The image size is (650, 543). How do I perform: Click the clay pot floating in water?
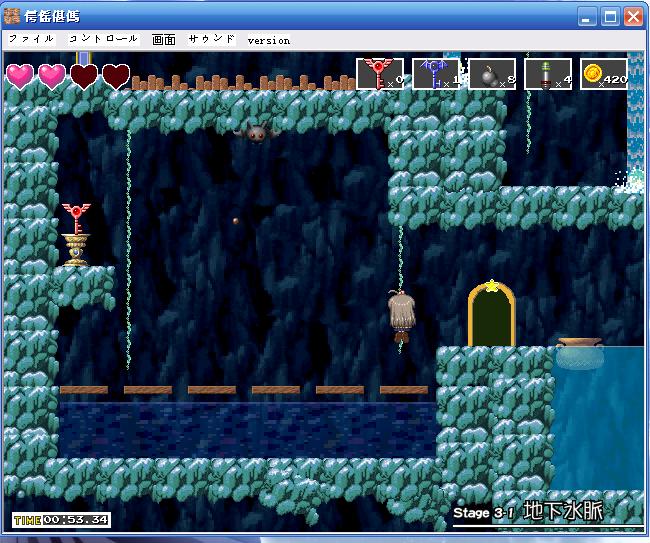point(580,353)
